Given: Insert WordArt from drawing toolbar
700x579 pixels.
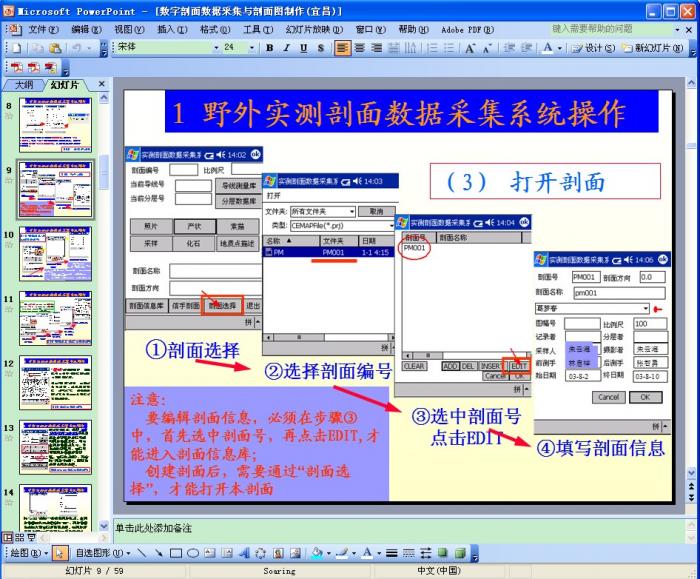Looking at the screenshot, I should [x=243, y=552].
